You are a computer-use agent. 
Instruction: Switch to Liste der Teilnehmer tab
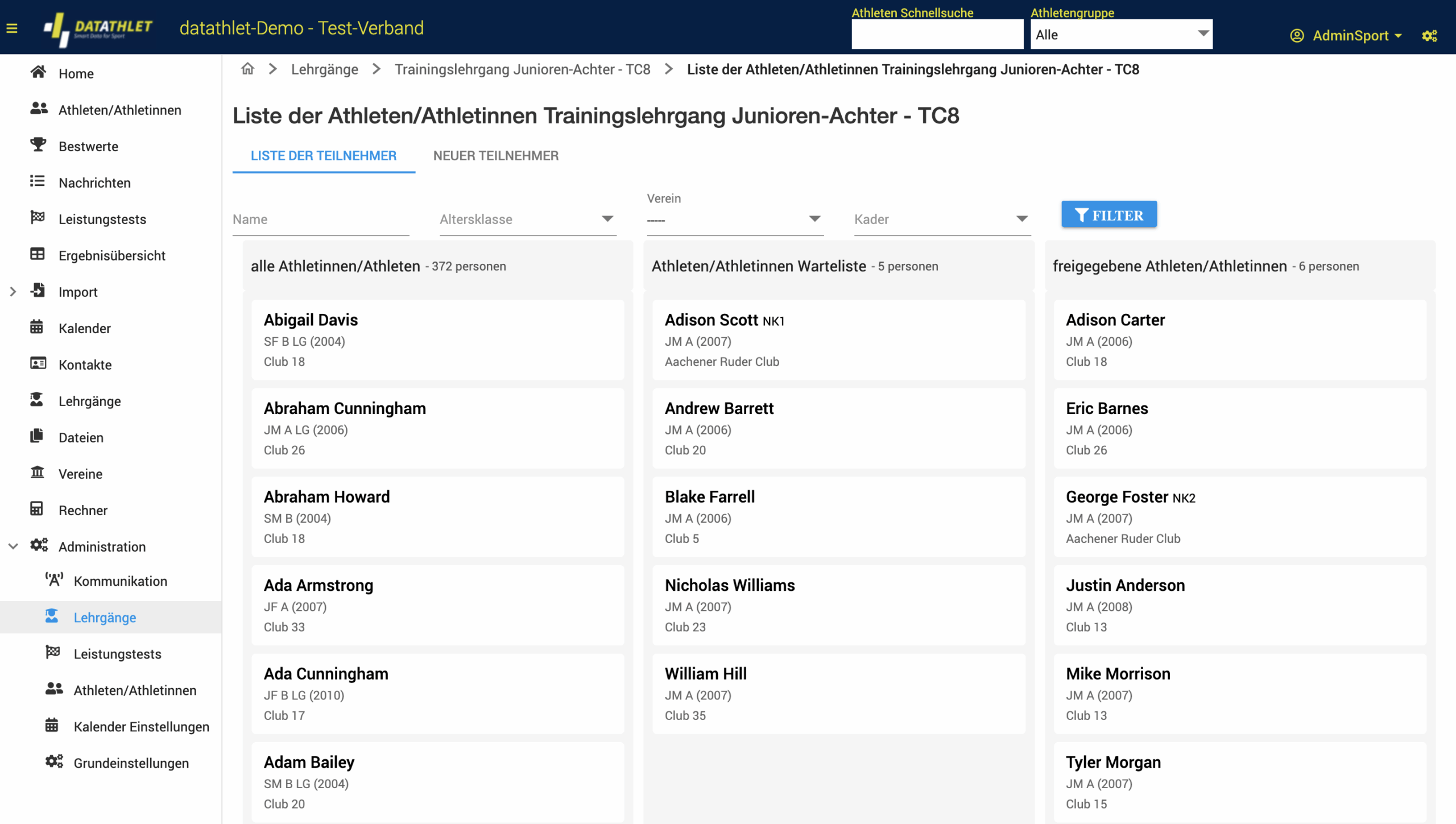point(324,156)
